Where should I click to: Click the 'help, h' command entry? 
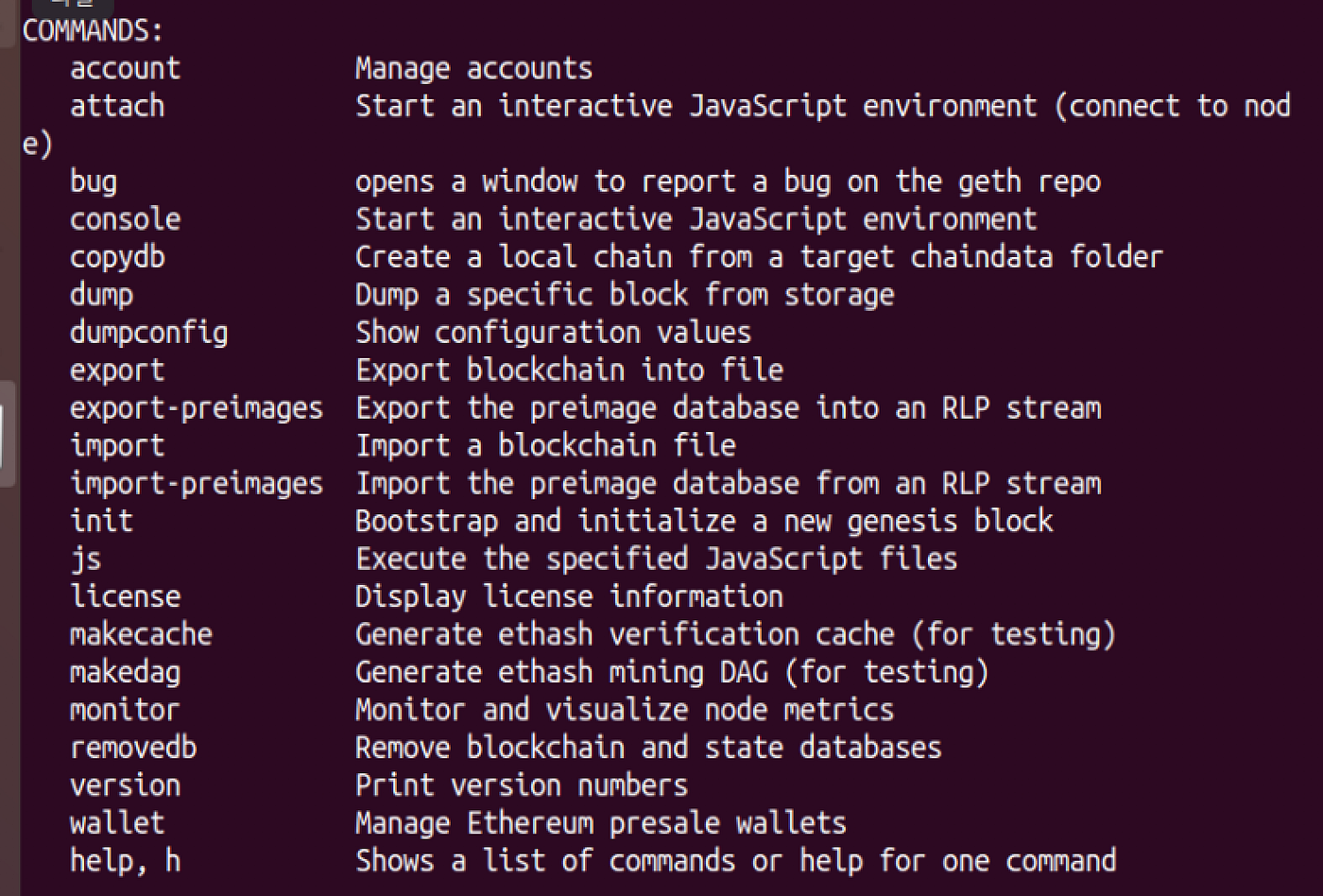[x=125, y=862]
